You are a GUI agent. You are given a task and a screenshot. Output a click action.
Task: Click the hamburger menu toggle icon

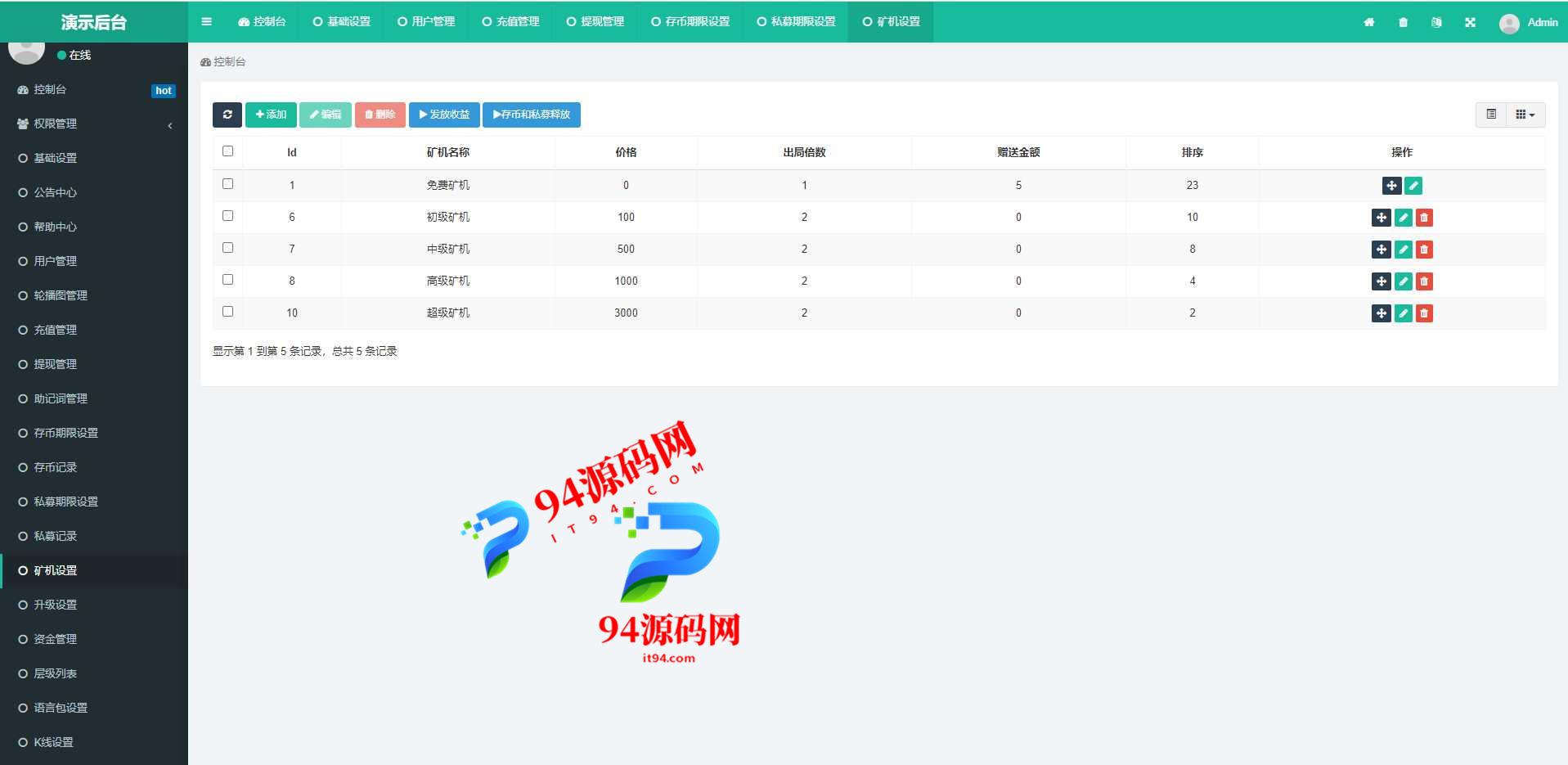point(206,21)
